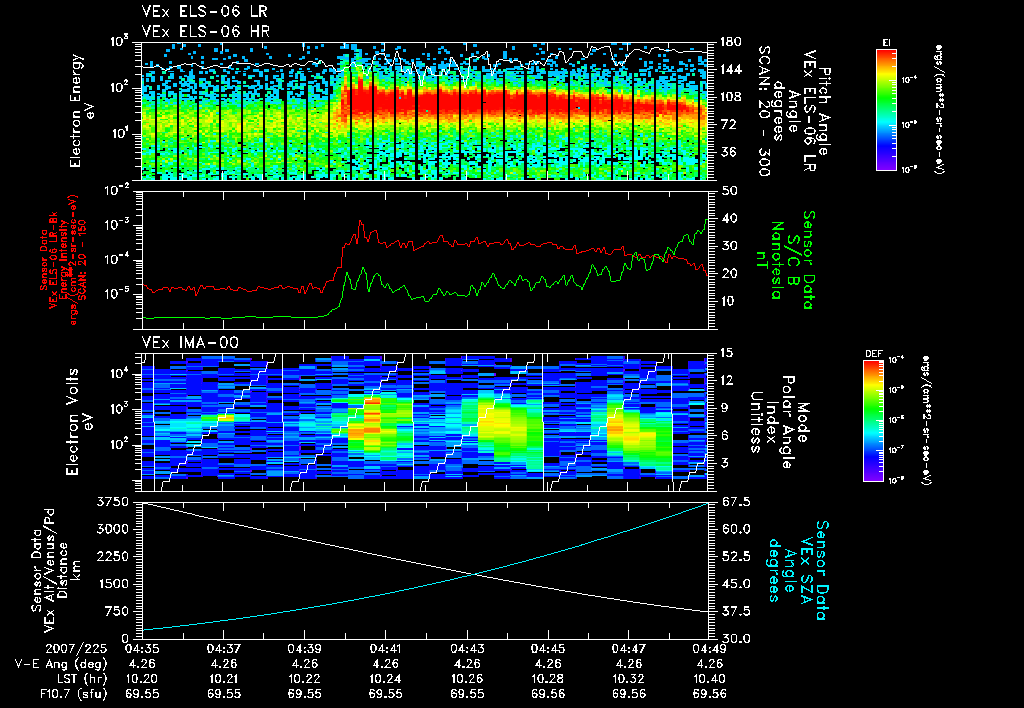Click the LST value '10.20'

point(142,679)
